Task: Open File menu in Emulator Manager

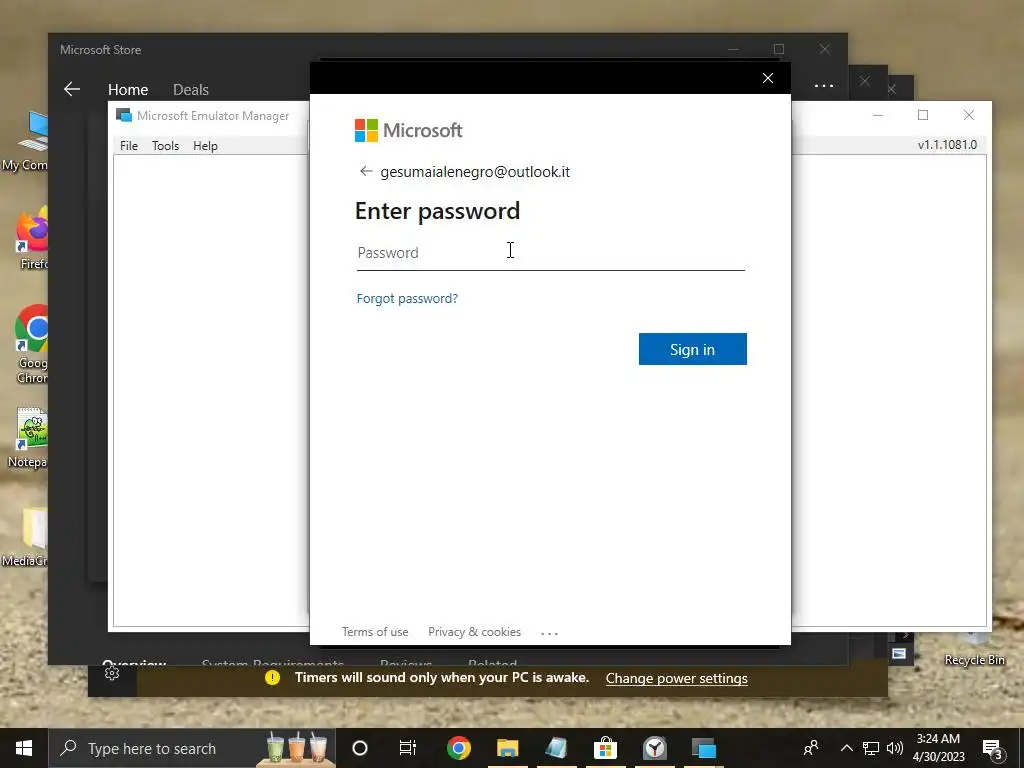Action: pos(129,146)
